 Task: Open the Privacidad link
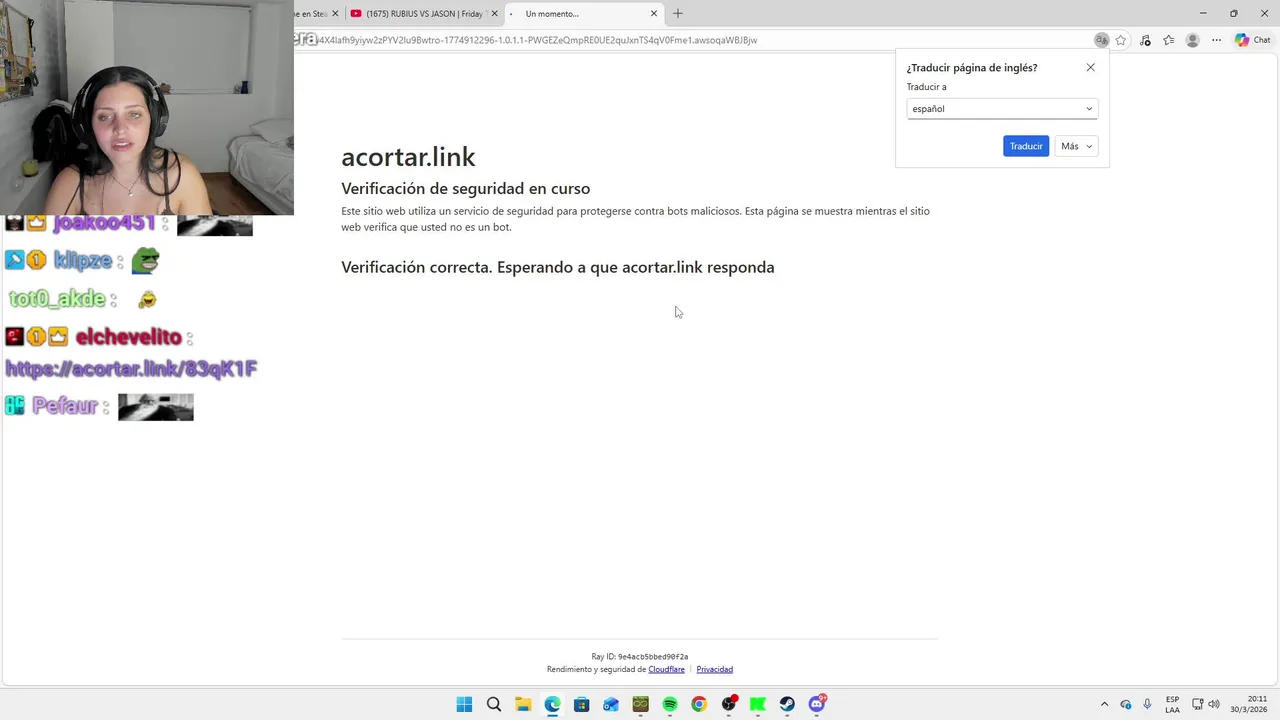pyautogui.click(x=714, y=669)
